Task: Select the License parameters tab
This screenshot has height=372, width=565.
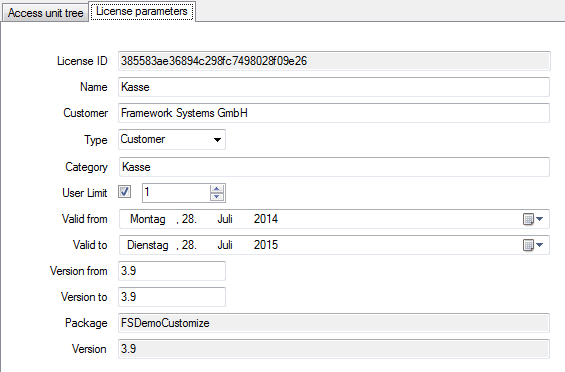Action: click(x=142, y=12)
